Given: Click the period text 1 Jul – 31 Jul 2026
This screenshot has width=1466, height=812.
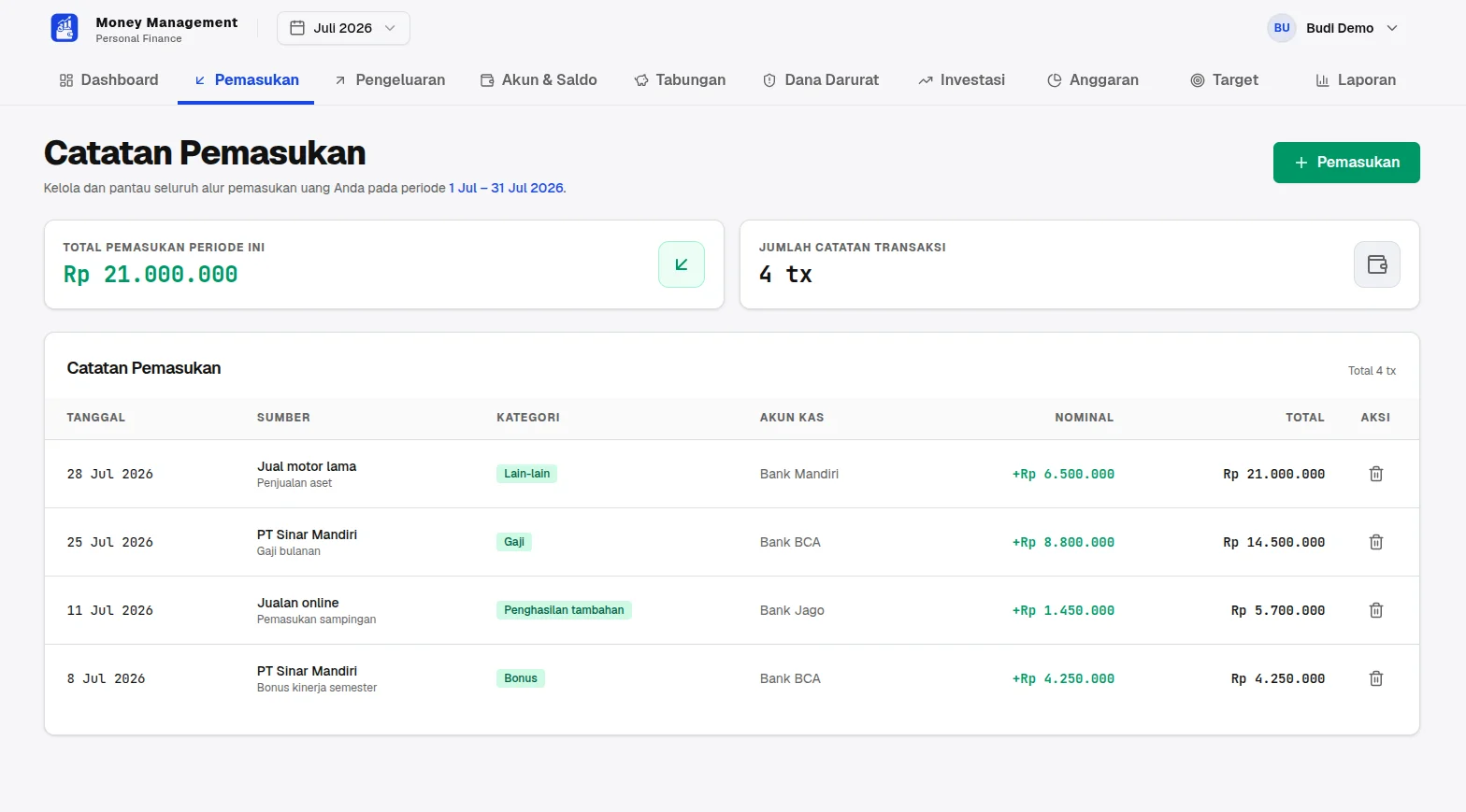Looking at the screenshot, I should pyautogui.click(x=506, y=188).
